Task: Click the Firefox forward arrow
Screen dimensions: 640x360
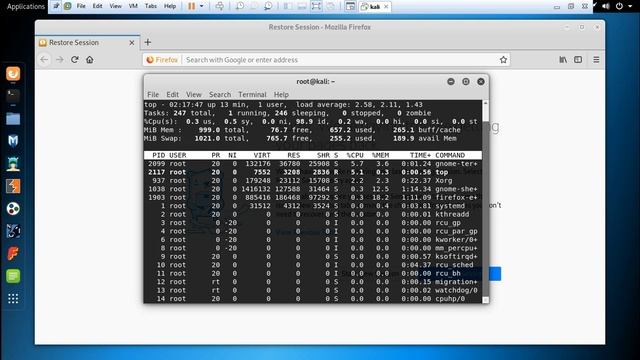Action: (60, 60)
